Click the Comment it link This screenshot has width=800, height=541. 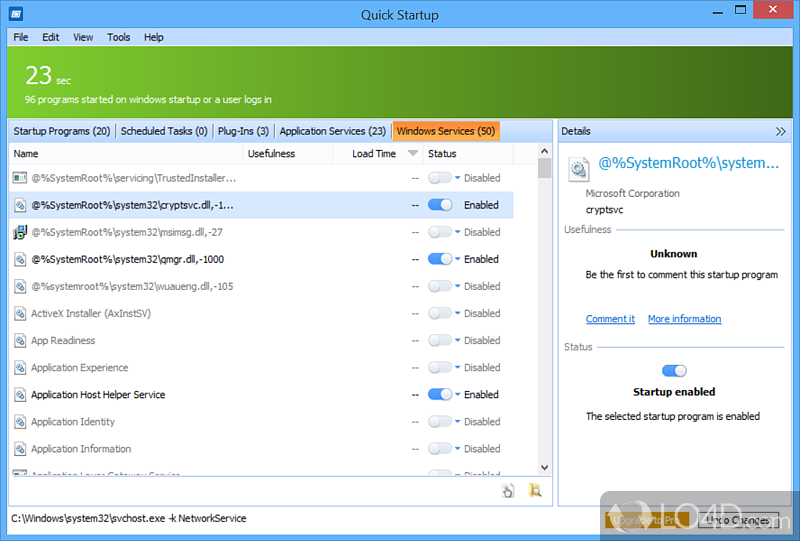pos(610,319)
